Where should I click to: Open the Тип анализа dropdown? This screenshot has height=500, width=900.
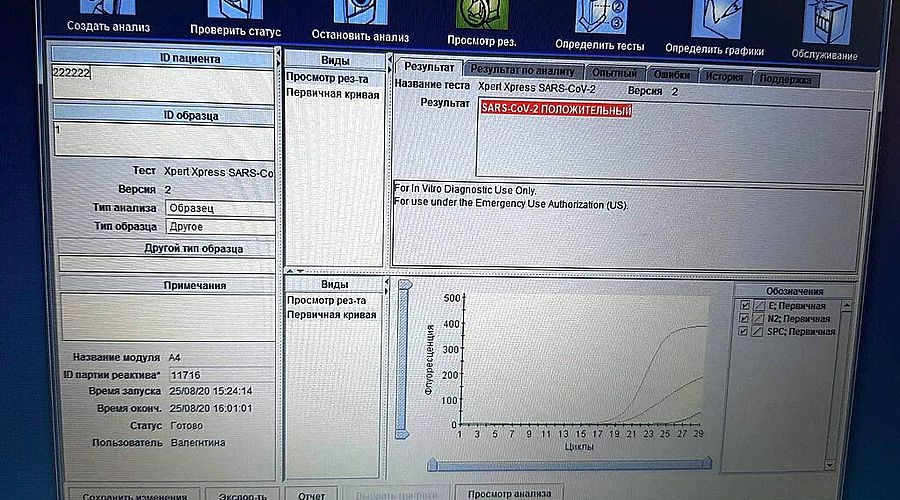coord(220,208)
